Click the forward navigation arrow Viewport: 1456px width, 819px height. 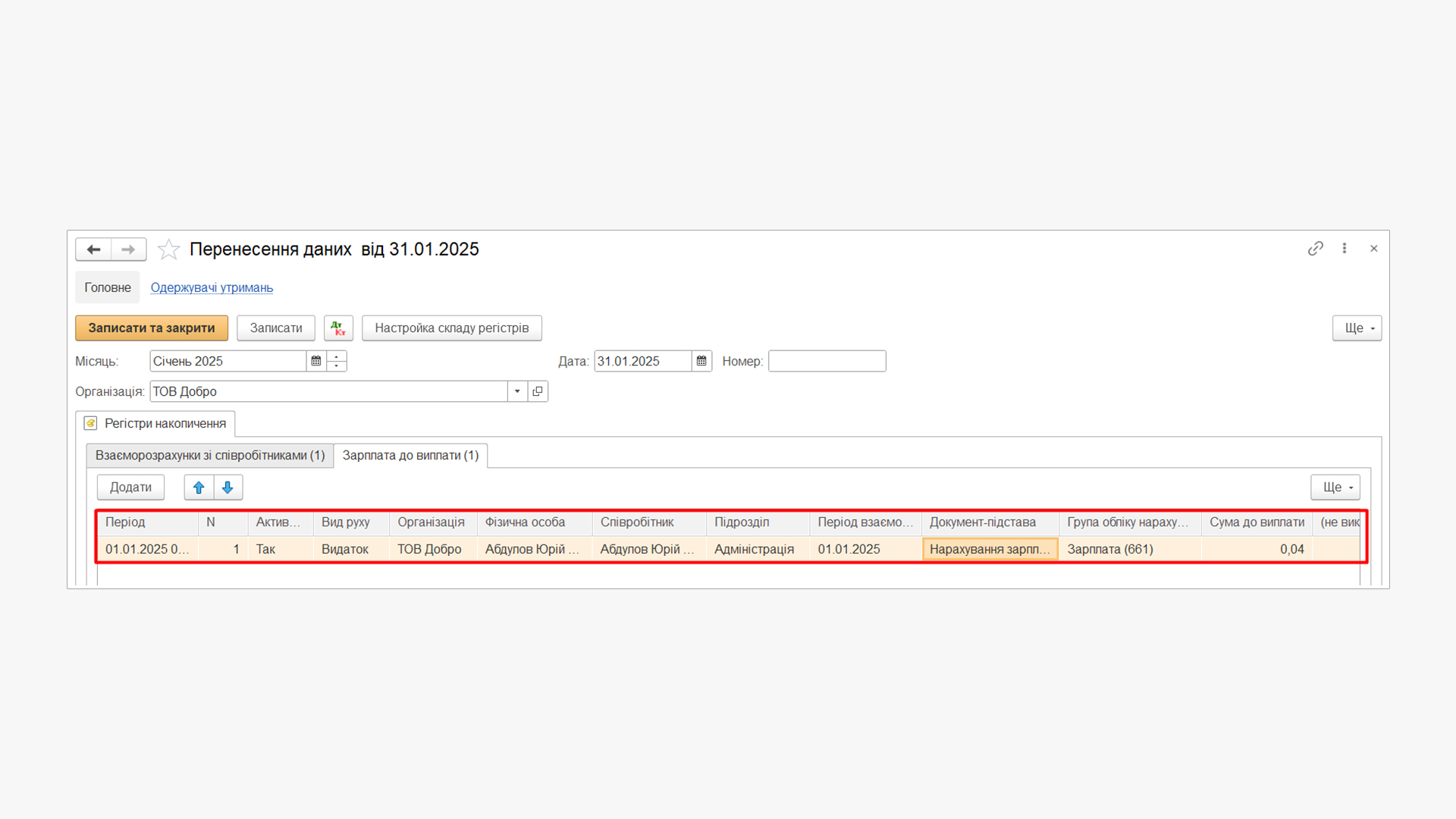[x=128, y=249]
